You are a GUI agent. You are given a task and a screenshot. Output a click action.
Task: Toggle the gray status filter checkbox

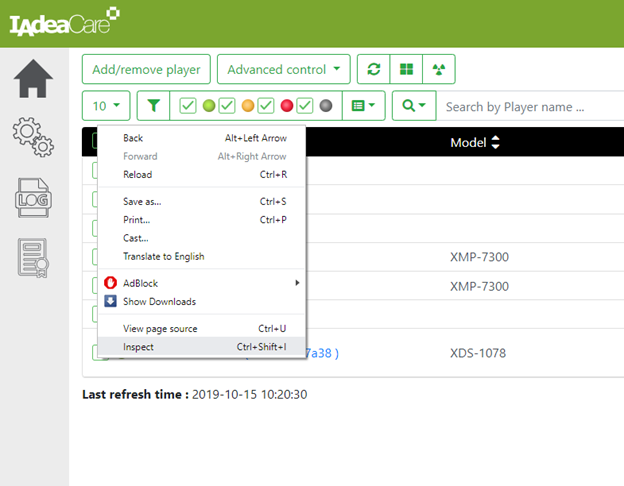point(305,105)
